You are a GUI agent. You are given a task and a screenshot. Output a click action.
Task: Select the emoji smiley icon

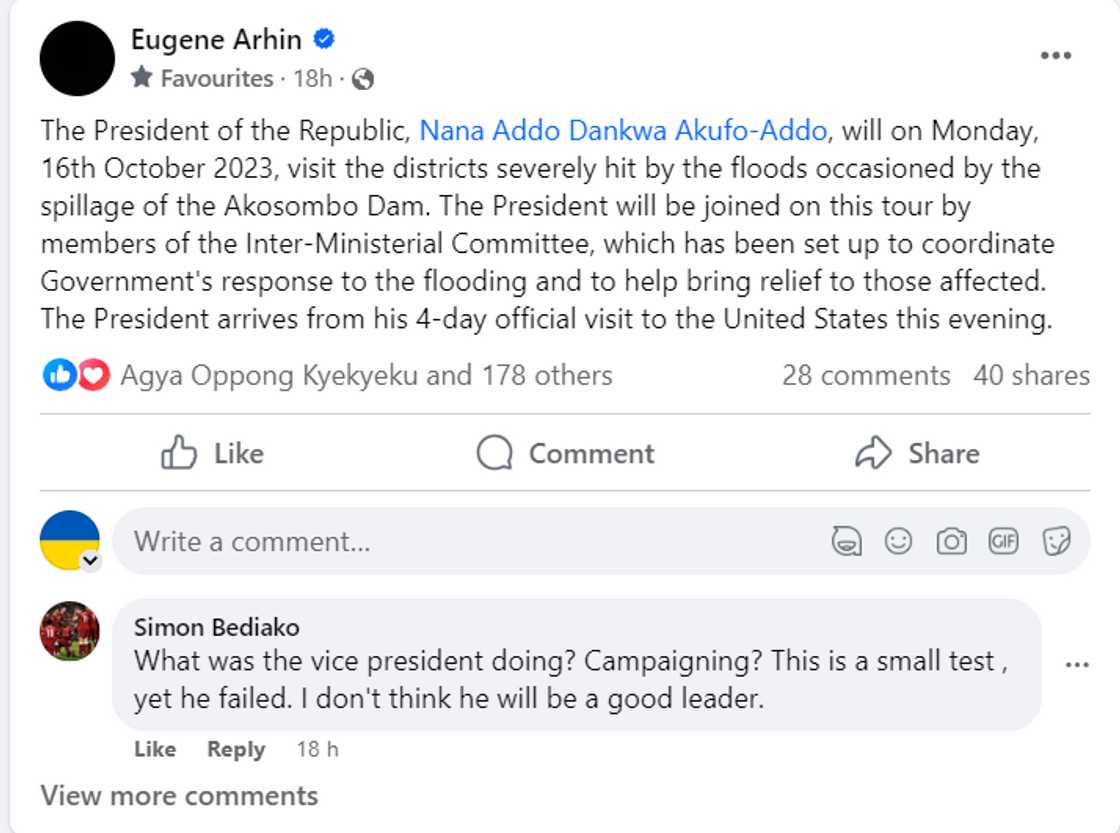click(x=898, y=541)
